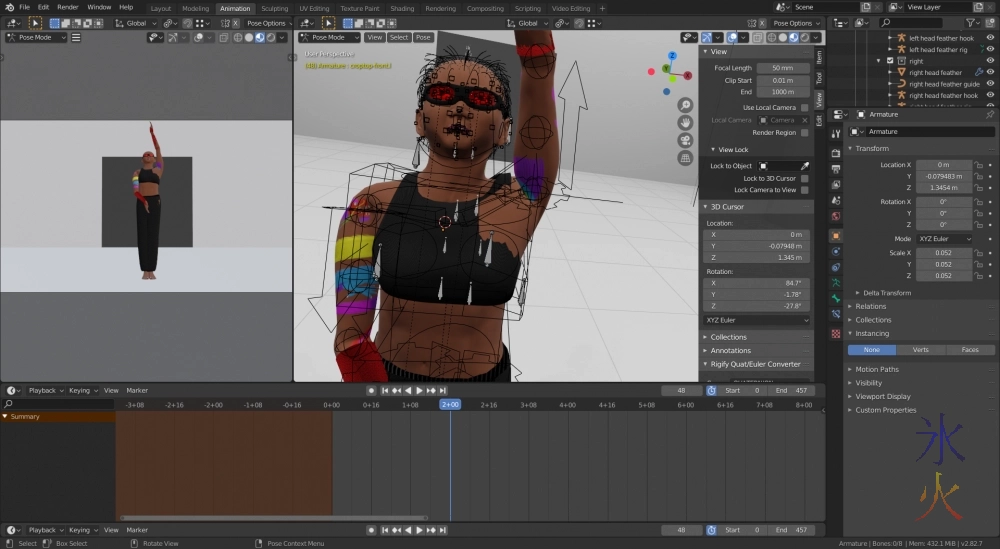Screen dimensions: 1000x549
Task: Open the Render menu in top bar
Action: [68, 7]
